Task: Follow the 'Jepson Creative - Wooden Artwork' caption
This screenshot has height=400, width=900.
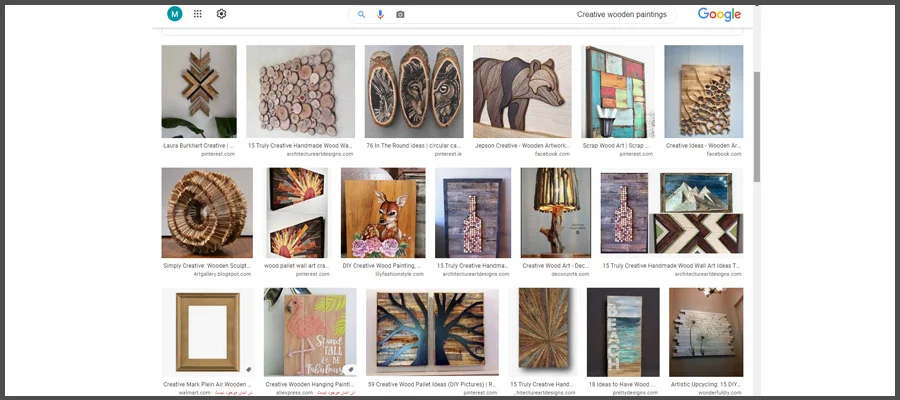Action: coord(522,146)
